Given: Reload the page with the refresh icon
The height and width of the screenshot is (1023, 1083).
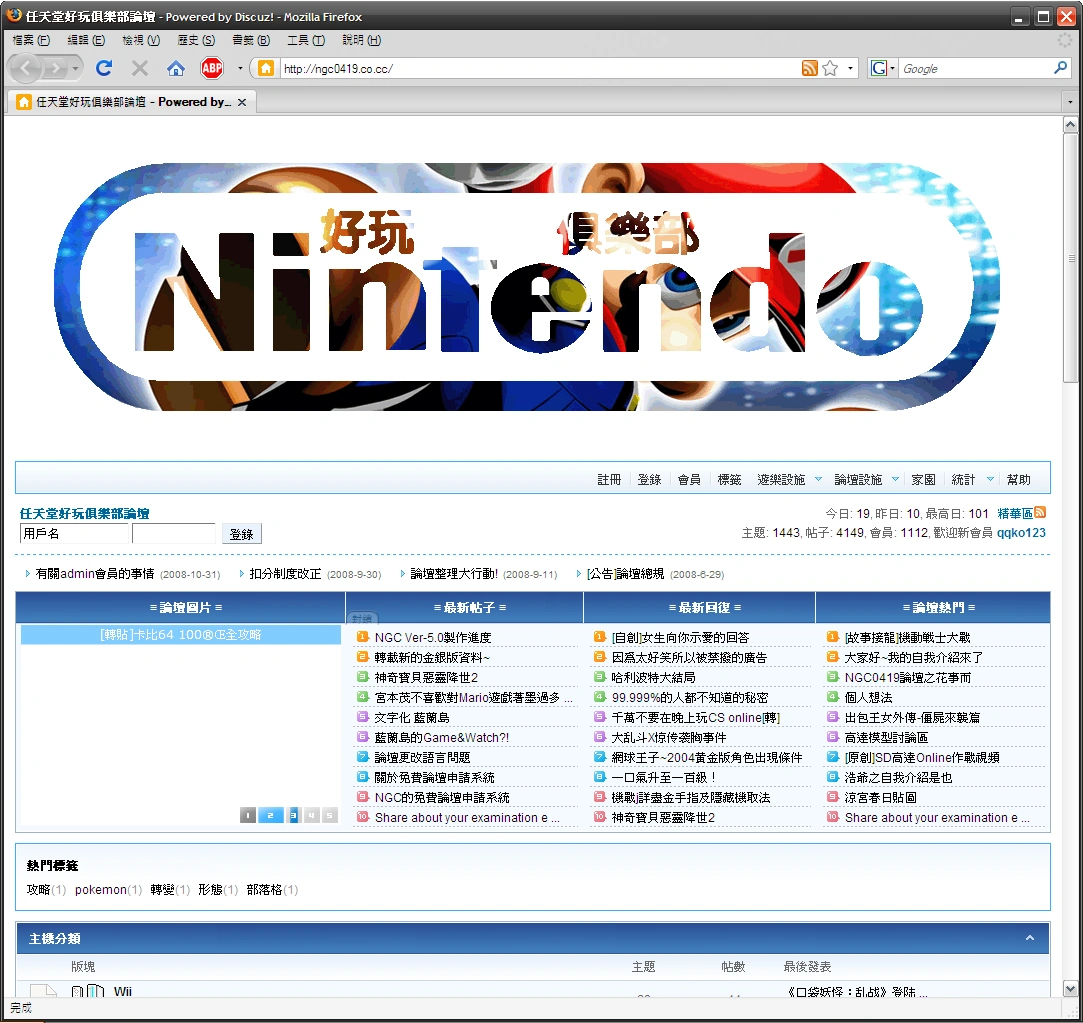Looking at the screenshot, I should point(104,68).
